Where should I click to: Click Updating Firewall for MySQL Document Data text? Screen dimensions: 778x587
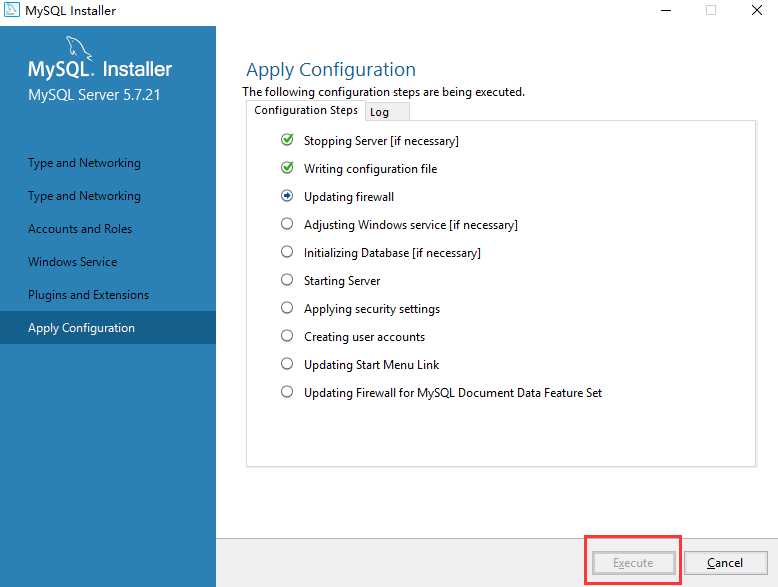(453, 393)
